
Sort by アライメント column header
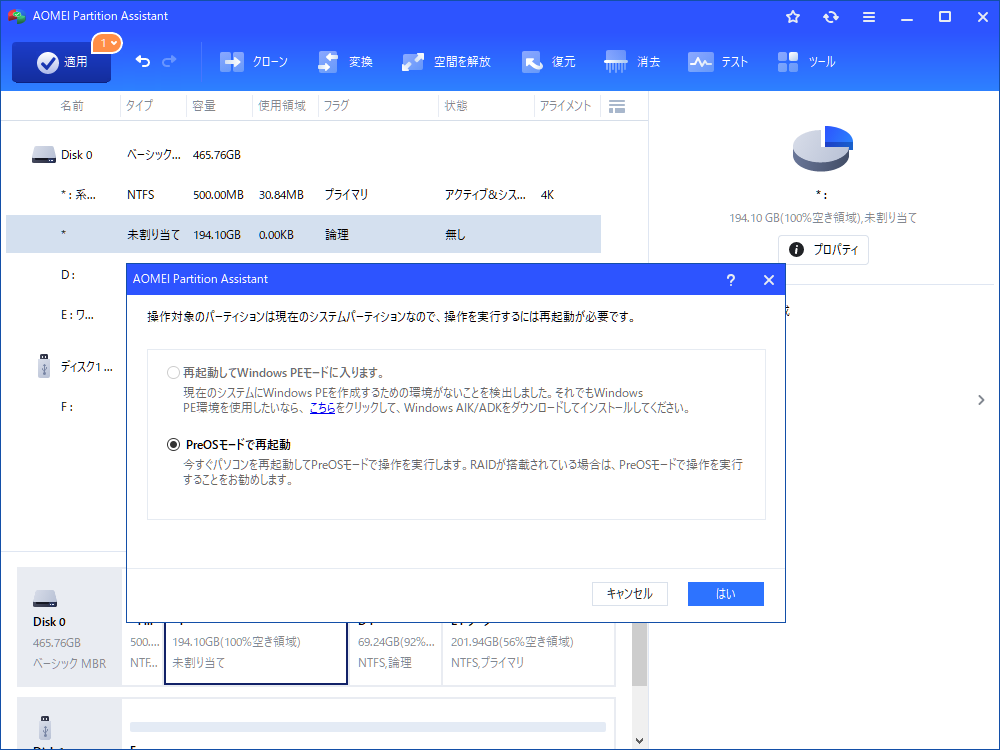tap(565, 106)
